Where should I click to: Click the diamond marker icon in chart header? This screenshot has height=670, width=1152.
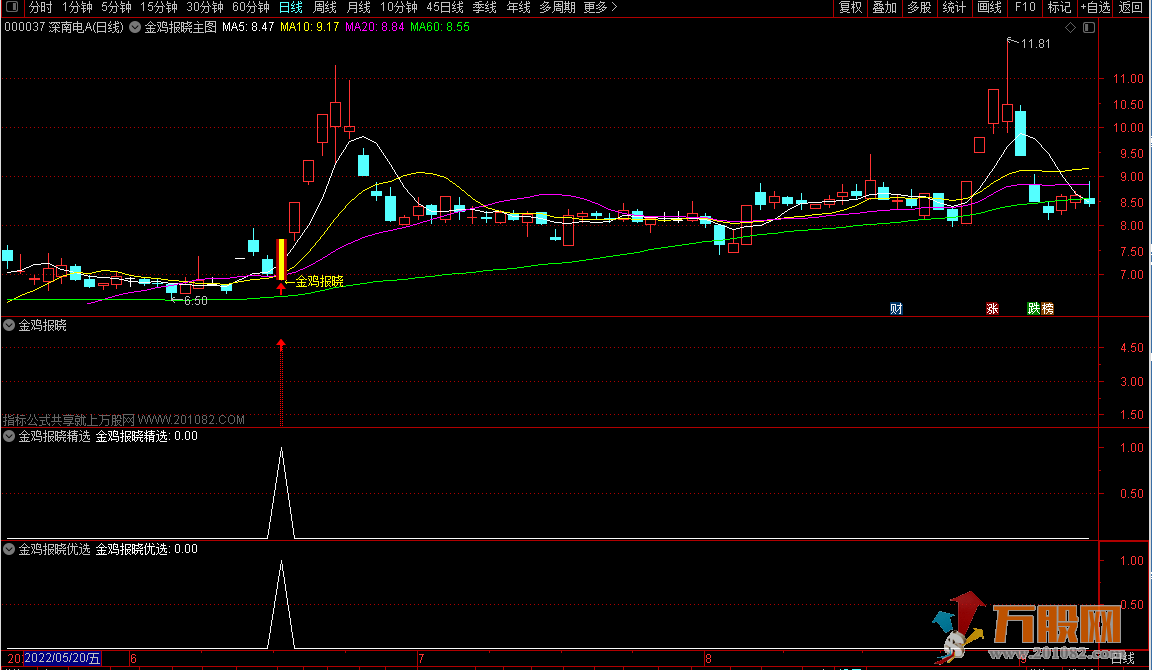tap(1070, 27)
